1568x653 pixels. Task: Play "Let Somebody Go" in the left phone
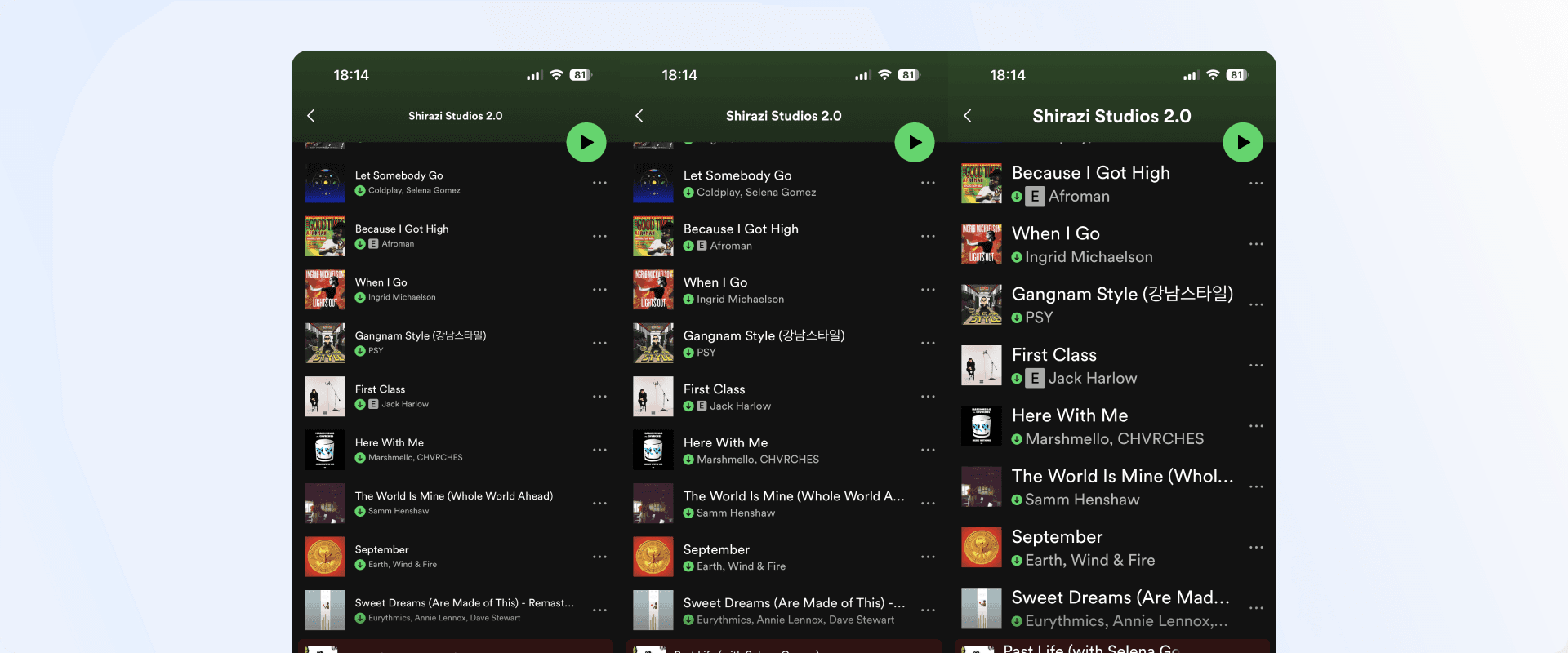click(x=399, y=175)
